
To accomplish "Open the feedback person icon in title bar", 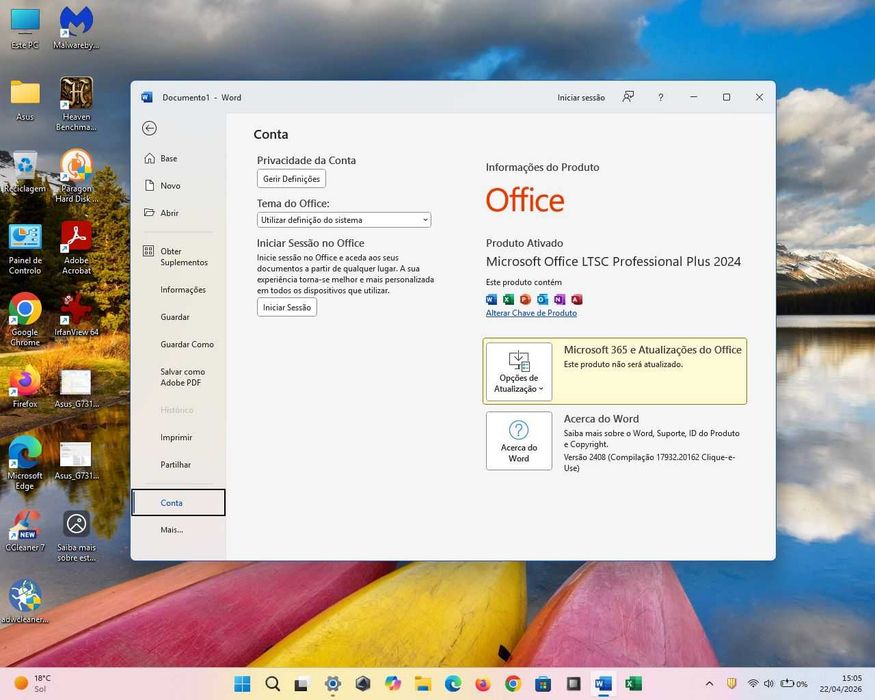I will pos(628,97).
